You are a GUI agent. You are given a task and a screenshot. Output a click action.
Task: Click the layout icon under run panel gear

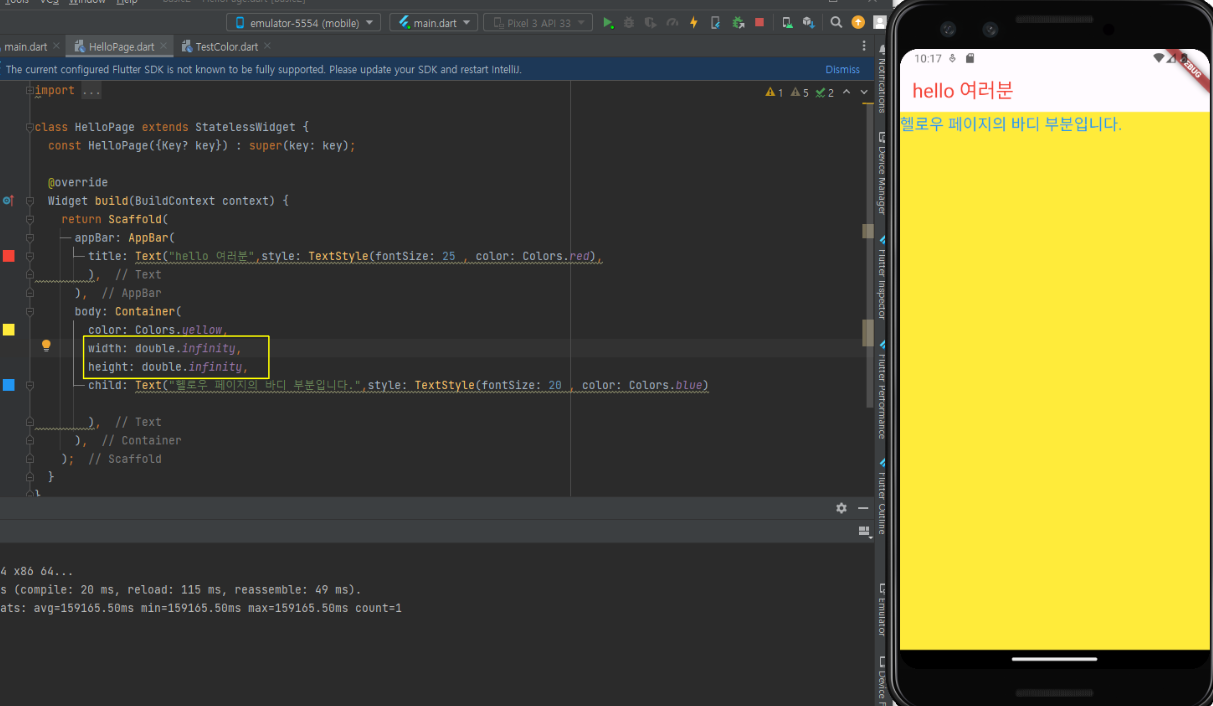coord(864,532)
